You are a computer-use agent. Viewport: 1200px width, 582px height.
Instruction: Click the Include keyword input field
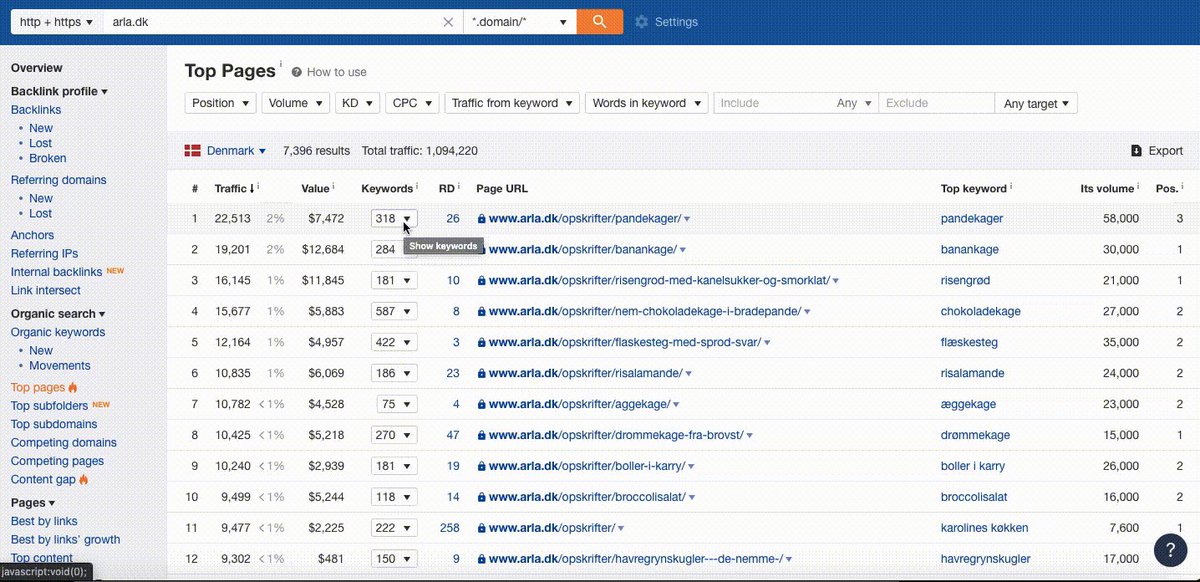pos(773,103)
